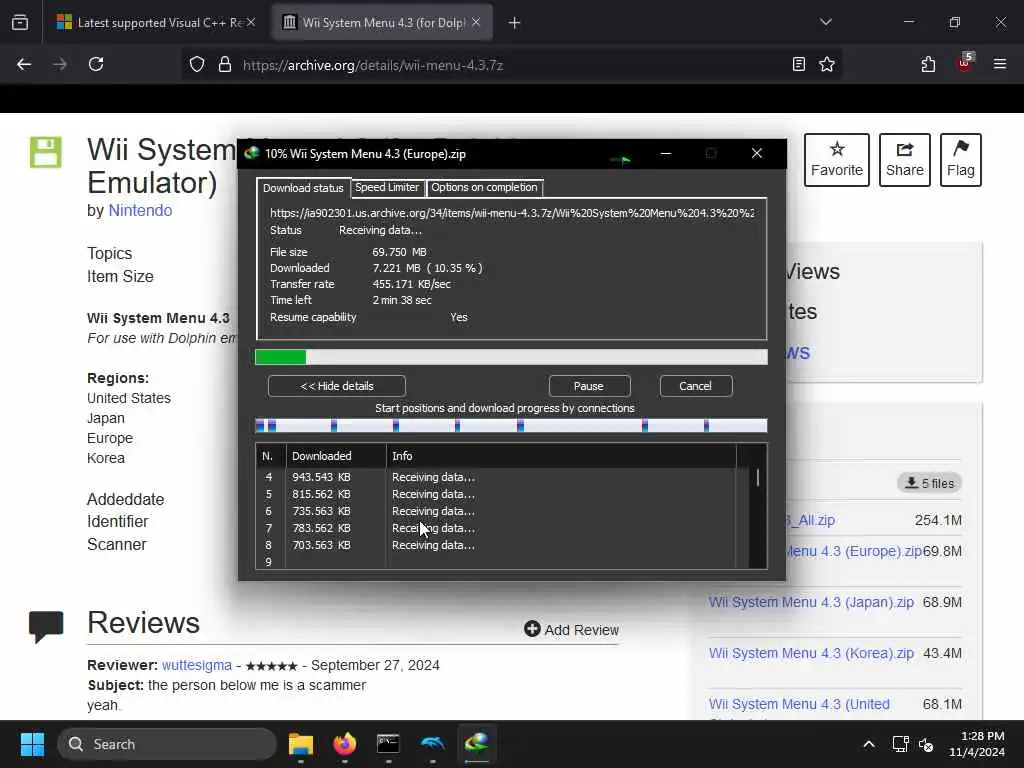Click the address bar URL field
This screenshot has width=1024, height=768.
[x=509, y=65]
